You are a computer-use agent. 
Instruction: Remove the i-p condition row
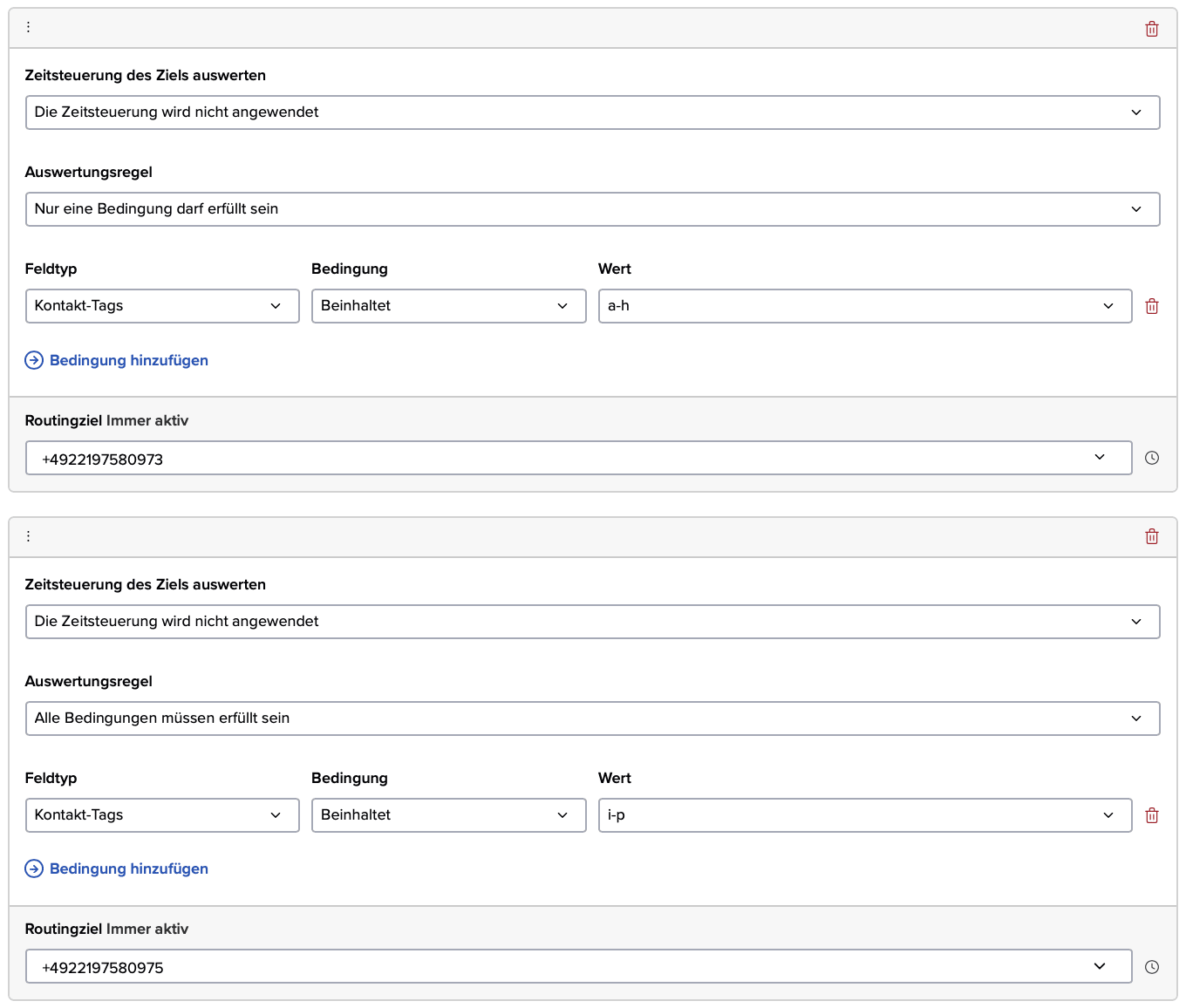(1151, 815)
